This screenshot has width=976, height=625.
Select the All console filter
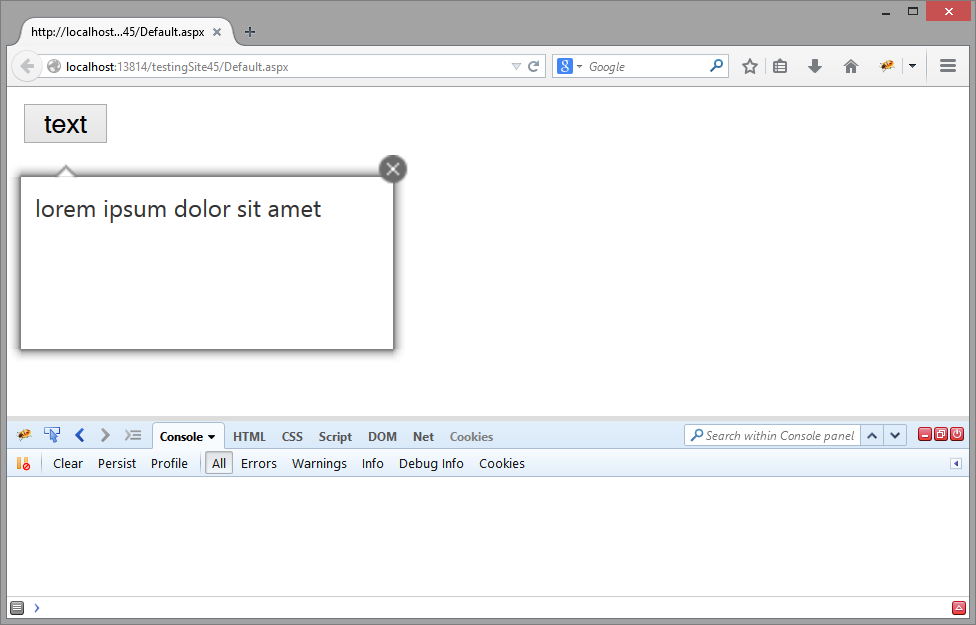click(219, 464)
